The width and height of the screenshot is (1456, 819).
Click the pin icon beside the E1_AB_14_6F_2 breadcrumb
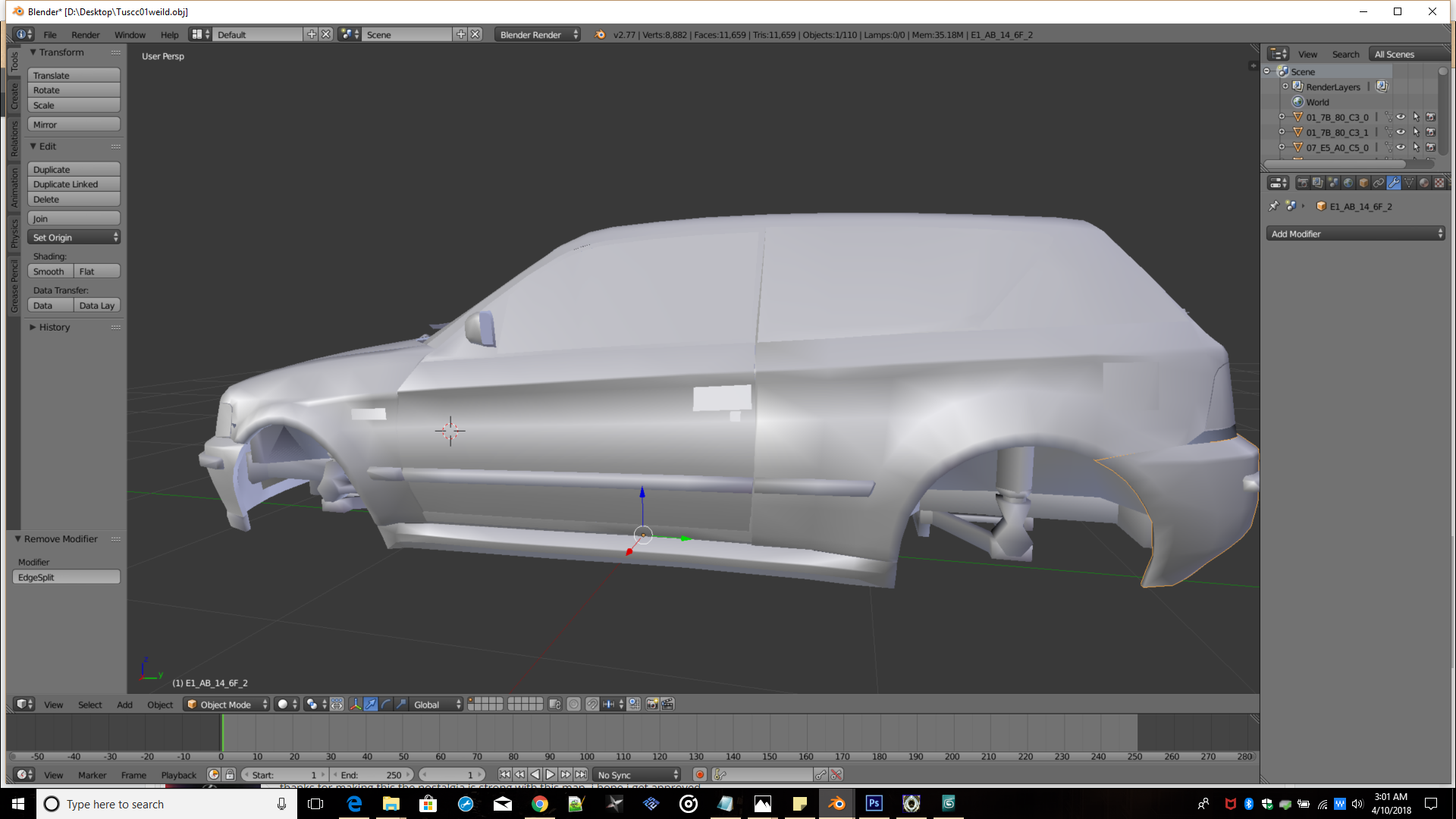coord(1274,206)
